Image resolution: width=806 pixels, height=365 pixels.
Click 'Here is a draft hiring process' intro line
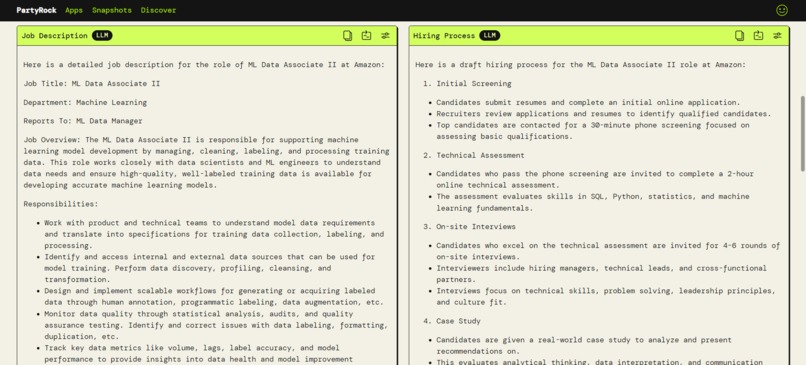coord(580,65)
